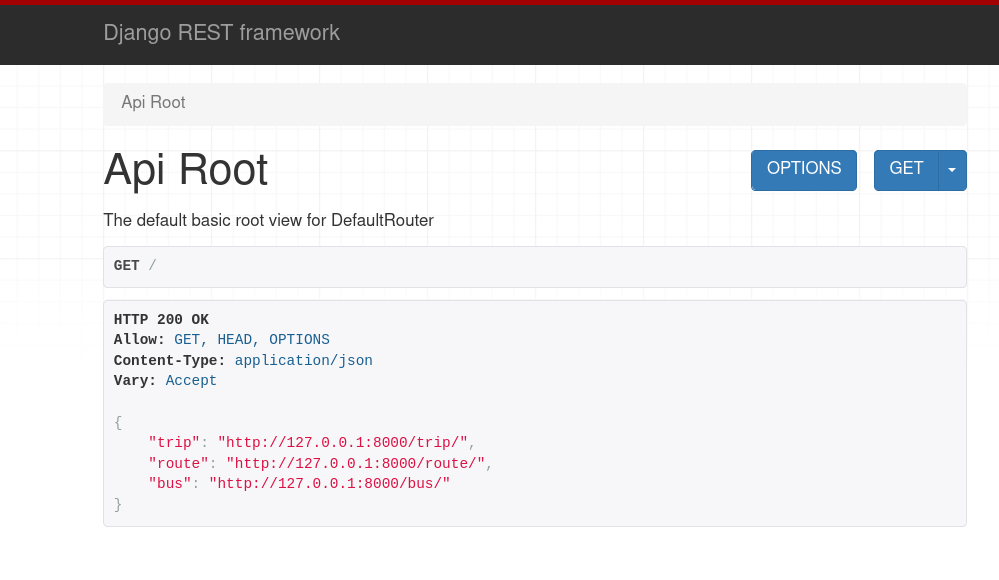The width and height of the screenshot is (999, 580).
Task: Follow the http://127.0.0.1:8000/route/ URL link
Action: point(355,464)
